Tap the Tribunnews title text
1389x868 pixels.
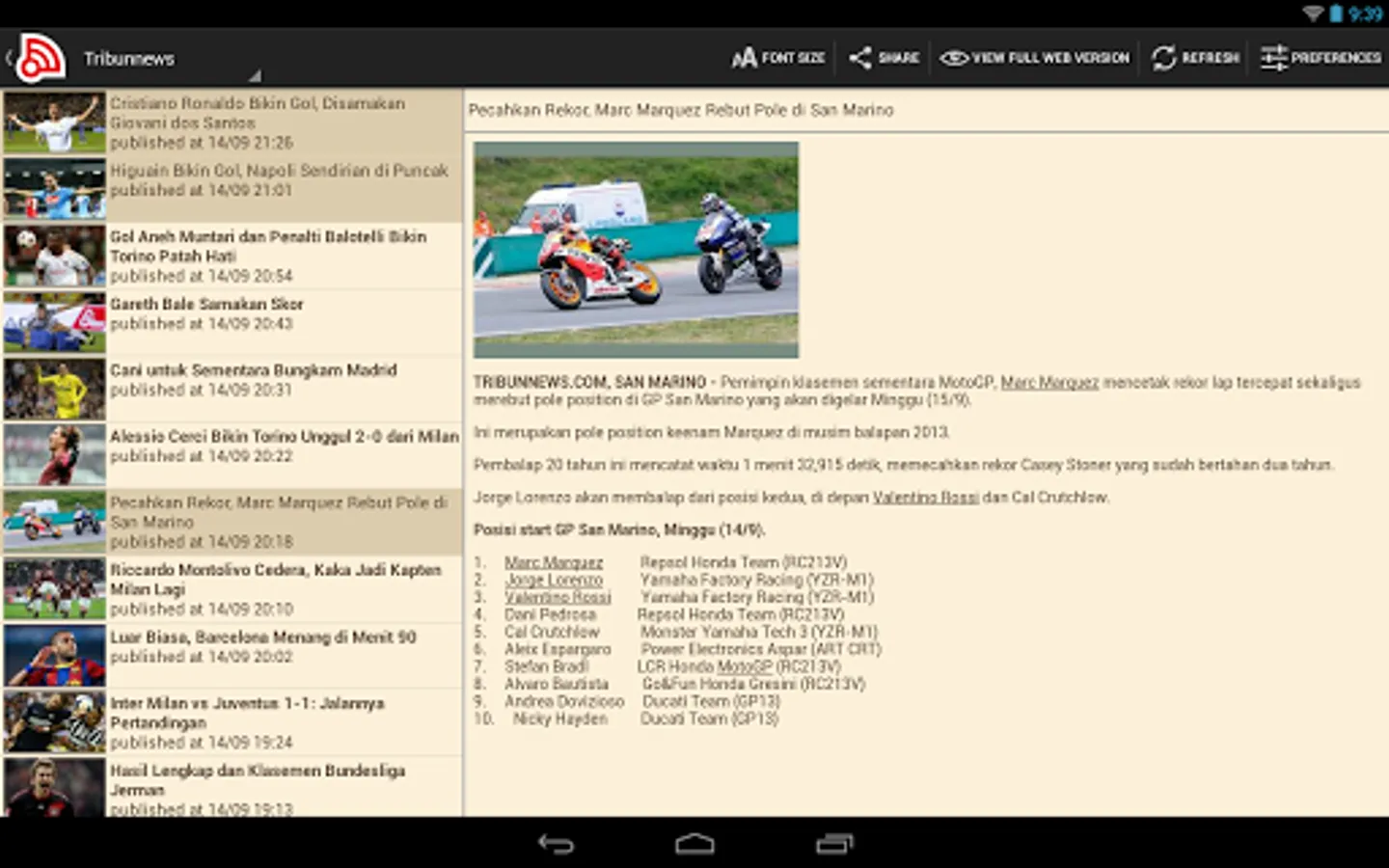(x=129, y=59)
